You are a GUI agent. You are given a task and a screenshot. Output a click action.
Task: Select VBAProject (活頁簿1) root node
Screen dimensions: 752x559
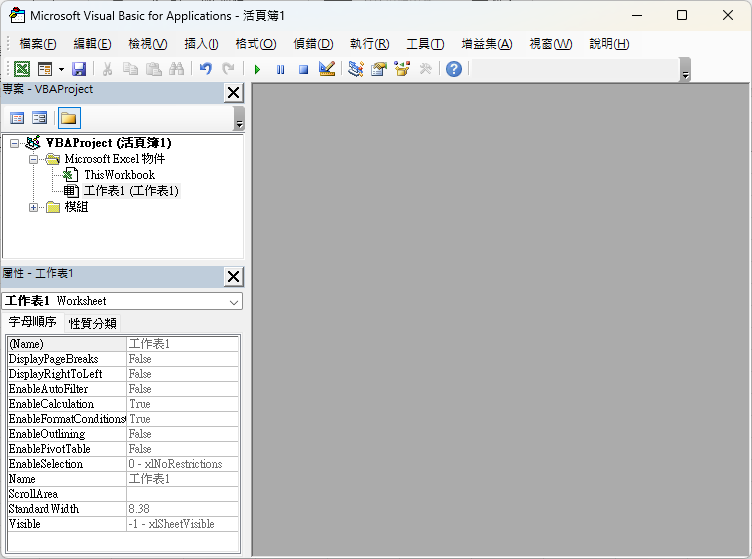pos(109,143)
